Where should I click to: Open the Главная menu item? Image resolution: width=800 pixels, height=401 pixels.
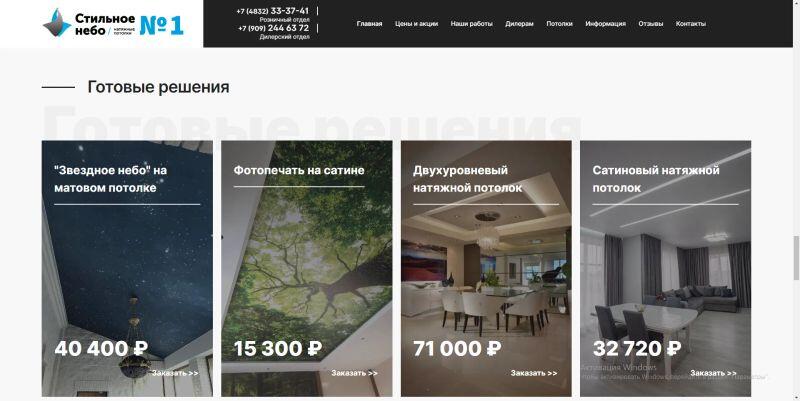pos(369,23)
